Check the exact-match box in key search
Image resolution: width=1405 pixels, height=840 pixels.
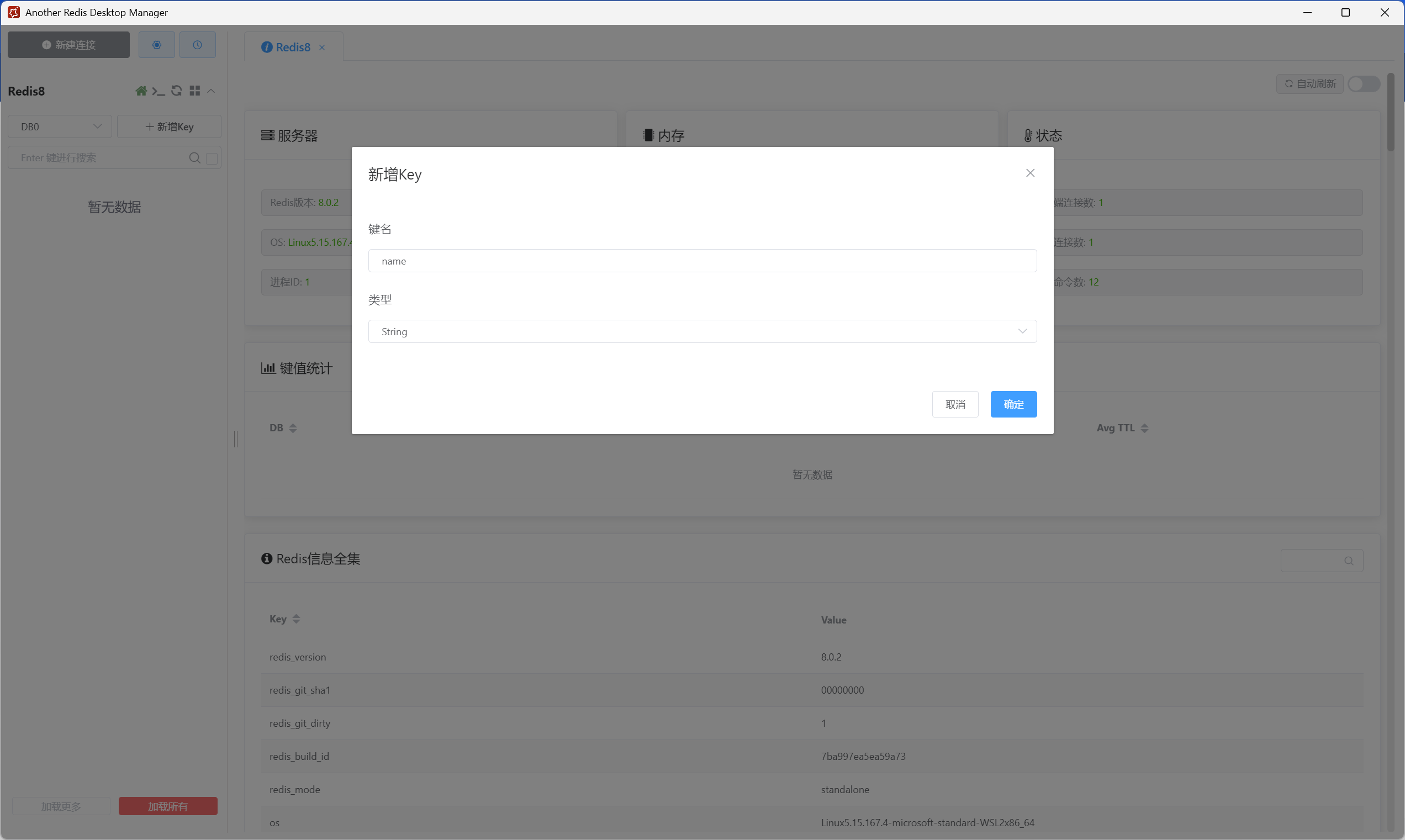tap(212, 159)
